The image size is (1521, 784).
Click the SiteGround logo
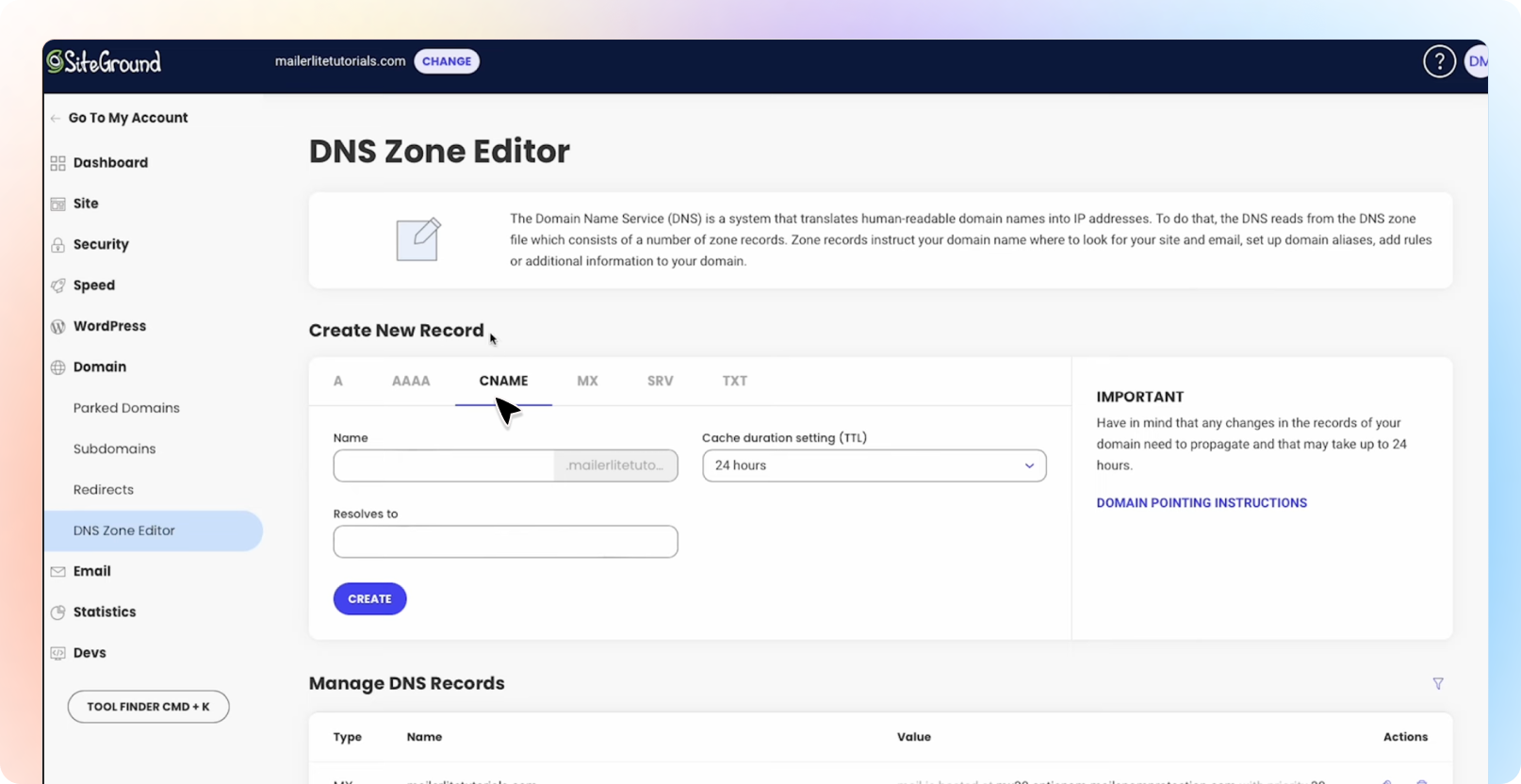tap(105, 62)
